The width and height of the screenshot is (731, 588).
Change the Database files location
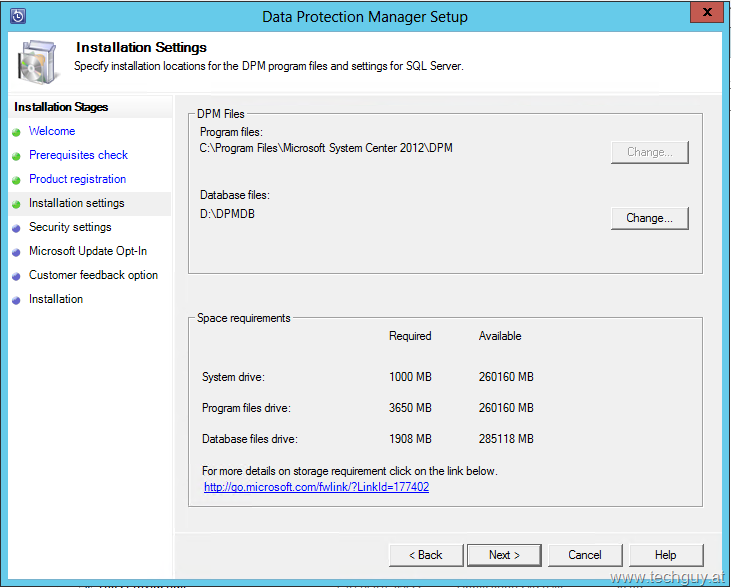click(649, 218)
